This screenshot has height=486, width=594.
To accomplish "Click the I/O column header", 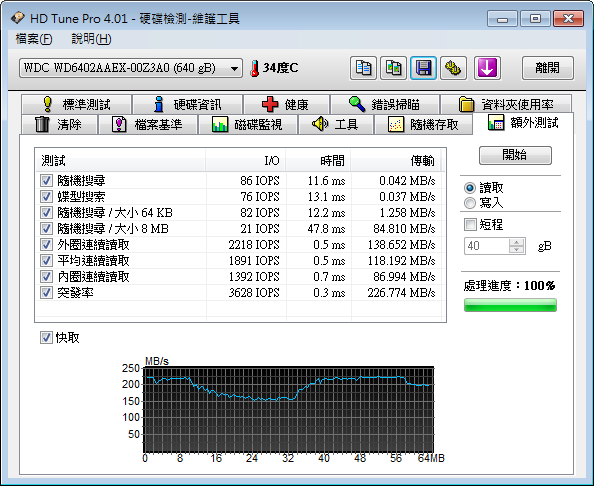I will pos(246,161).
